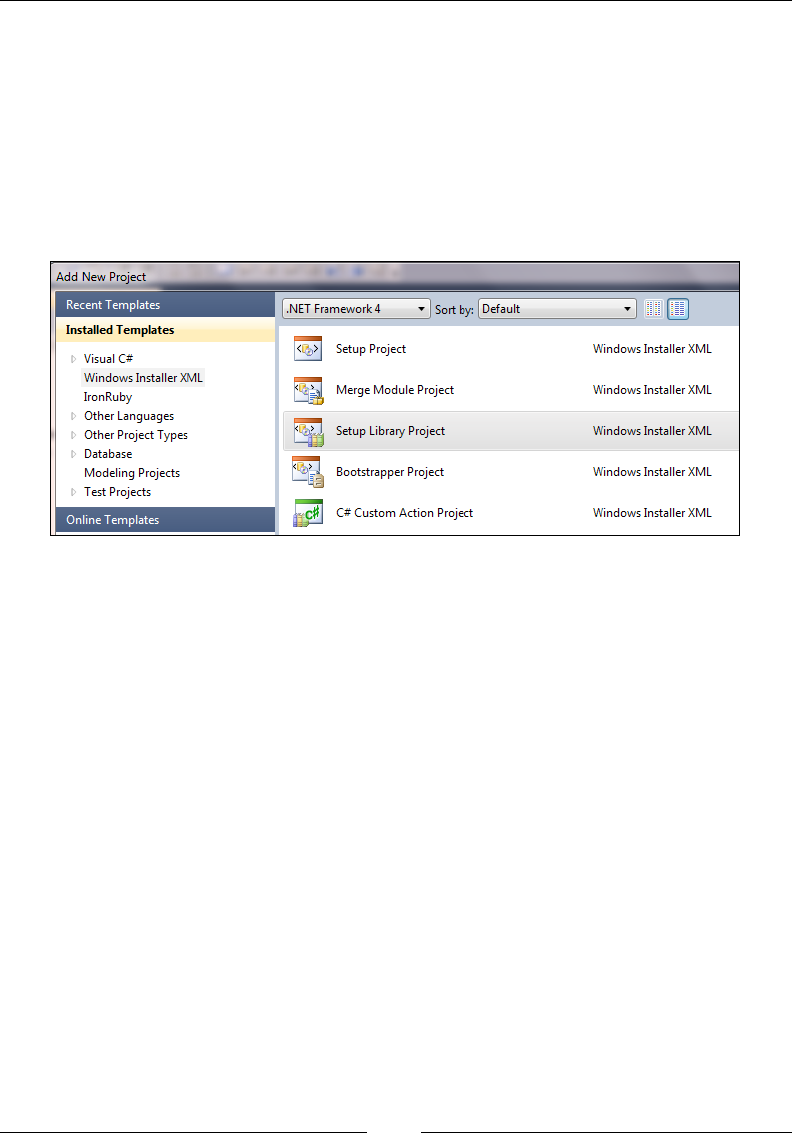This screenshot has width=792, height=1142.
Task: Select the Database category label
Action: click(108, 454)
